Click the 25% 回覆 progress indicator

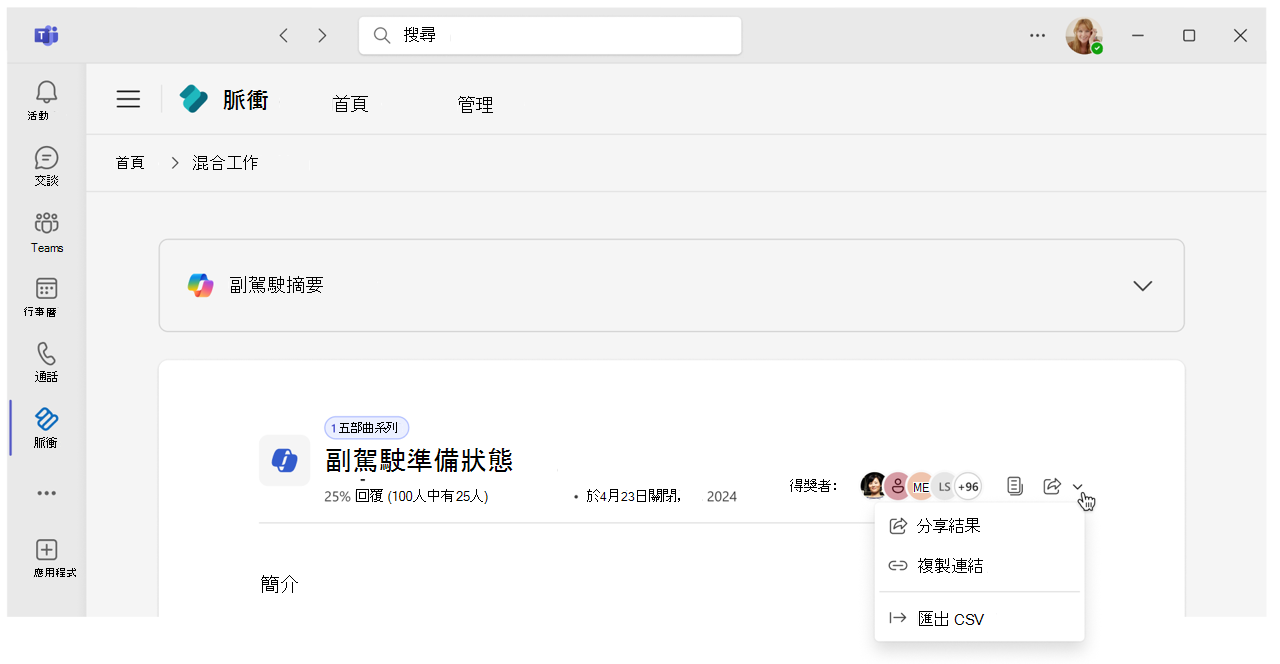tap(406, 495)
